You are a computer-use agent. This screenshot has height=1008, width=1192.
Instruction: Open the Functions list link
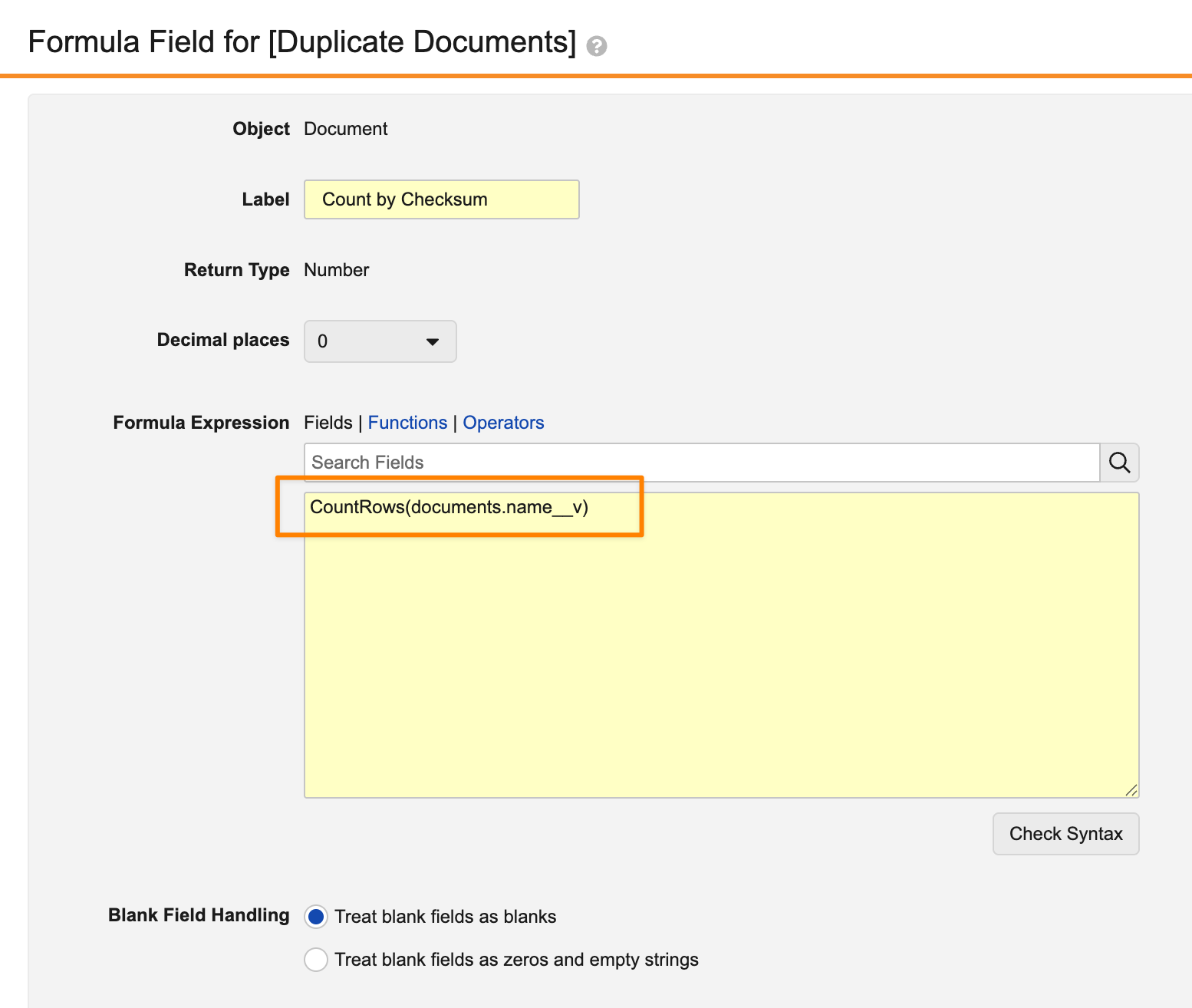click(407, 423)
